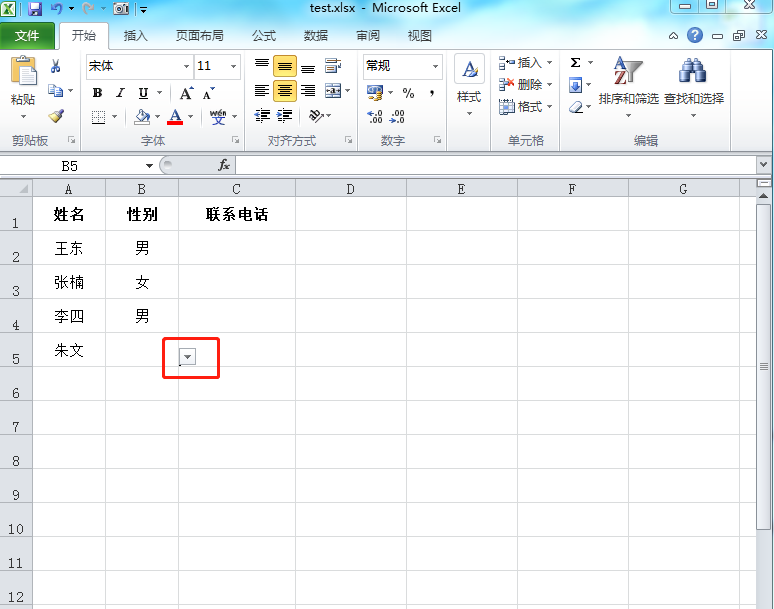Toggle middle vertical alignment

285,66
